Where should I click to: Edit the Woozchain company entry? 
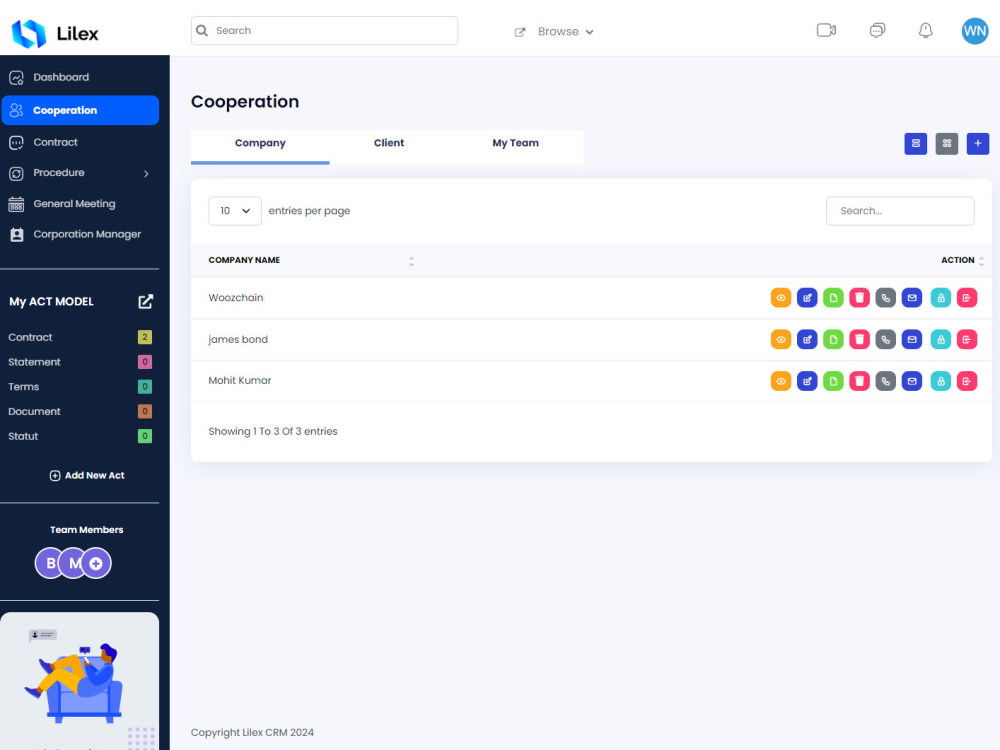click(x=807, y=298)
